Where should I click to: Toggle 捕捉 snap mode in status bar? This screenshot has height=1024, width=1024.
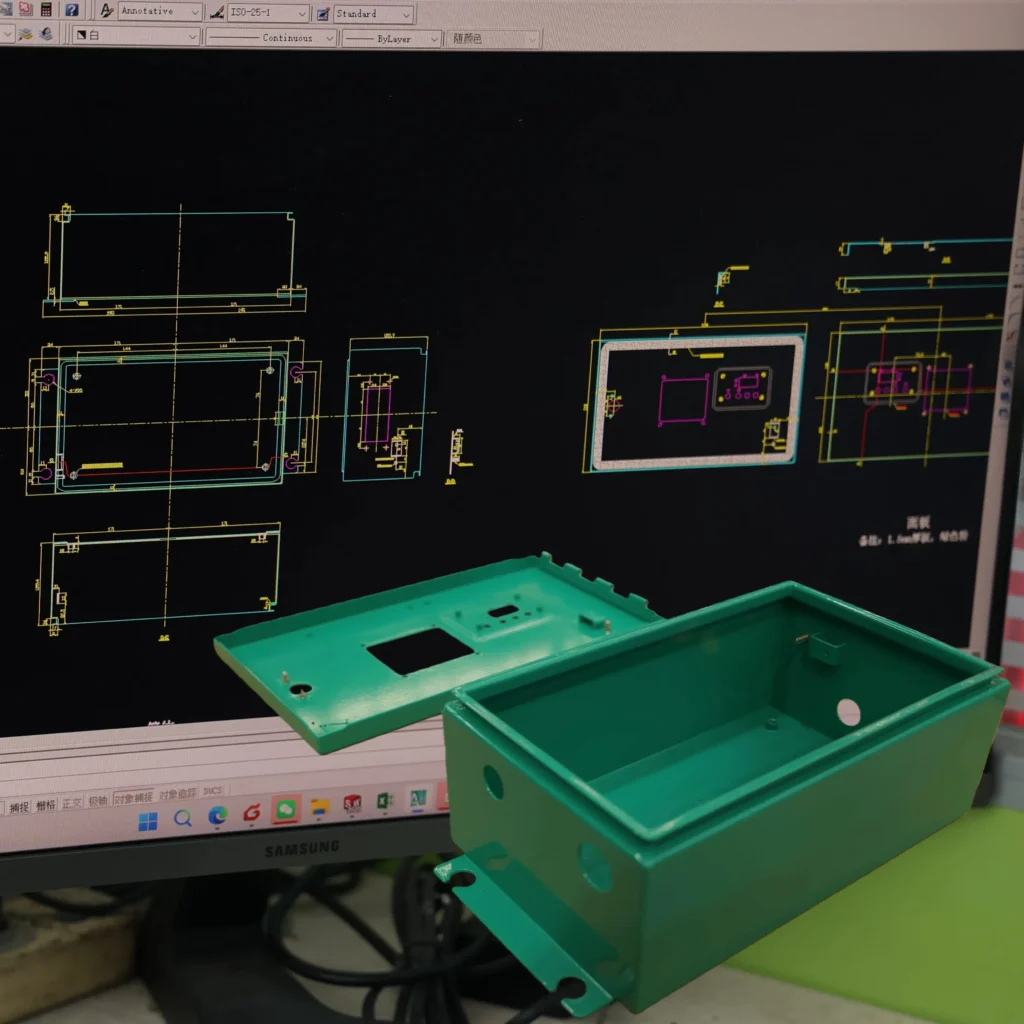click(19, 807)
